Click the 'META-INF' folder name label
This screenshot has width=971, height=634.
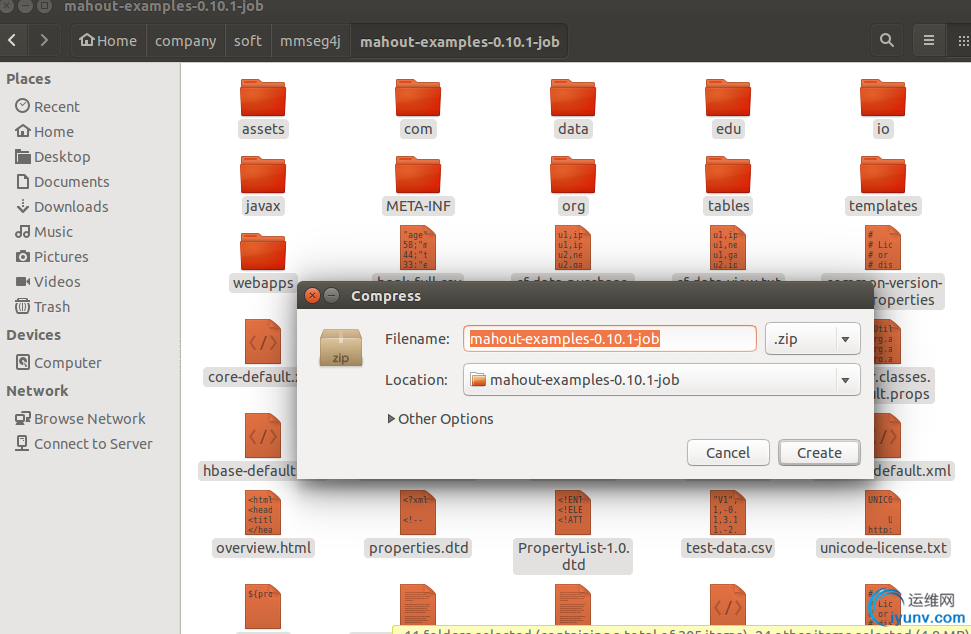point(419,206)
